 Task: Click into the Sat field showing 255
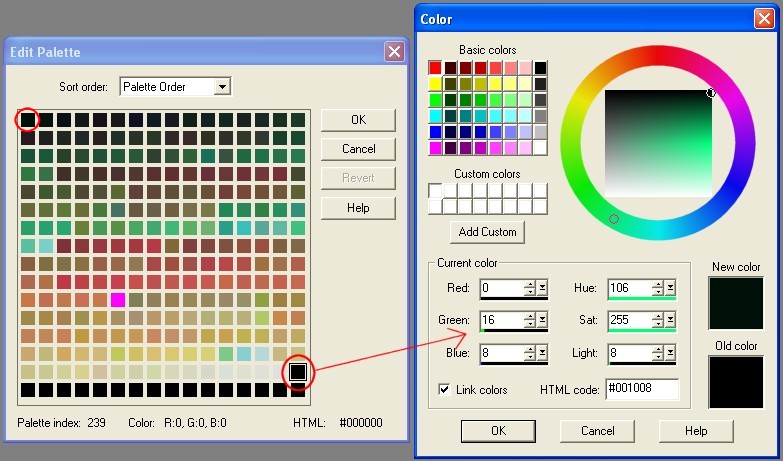[630, 320]
